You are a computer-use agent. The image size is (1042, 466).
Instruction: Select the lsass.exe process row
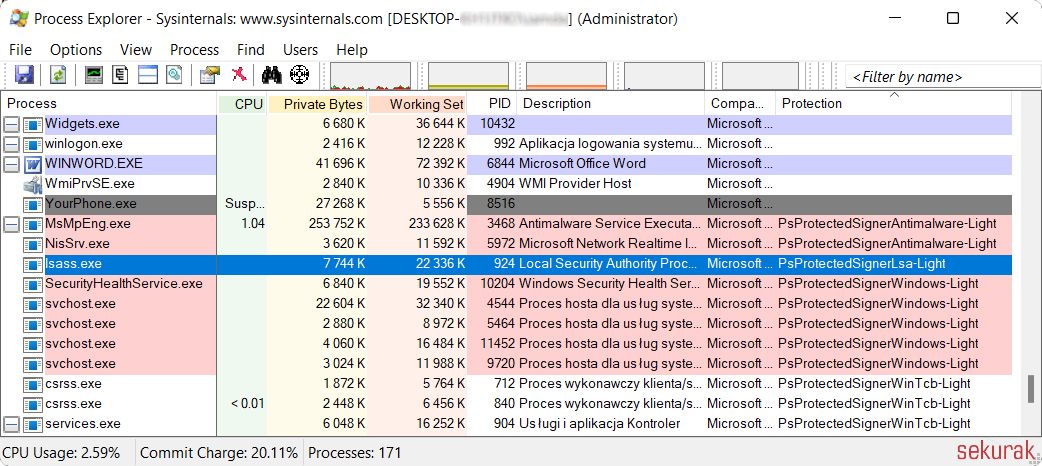click(x=507, y=264)
